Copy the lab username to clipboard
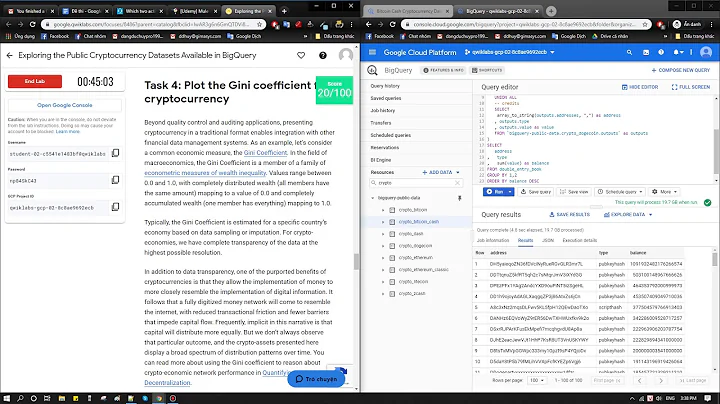The image size is (720, 404). pos(116,153)
